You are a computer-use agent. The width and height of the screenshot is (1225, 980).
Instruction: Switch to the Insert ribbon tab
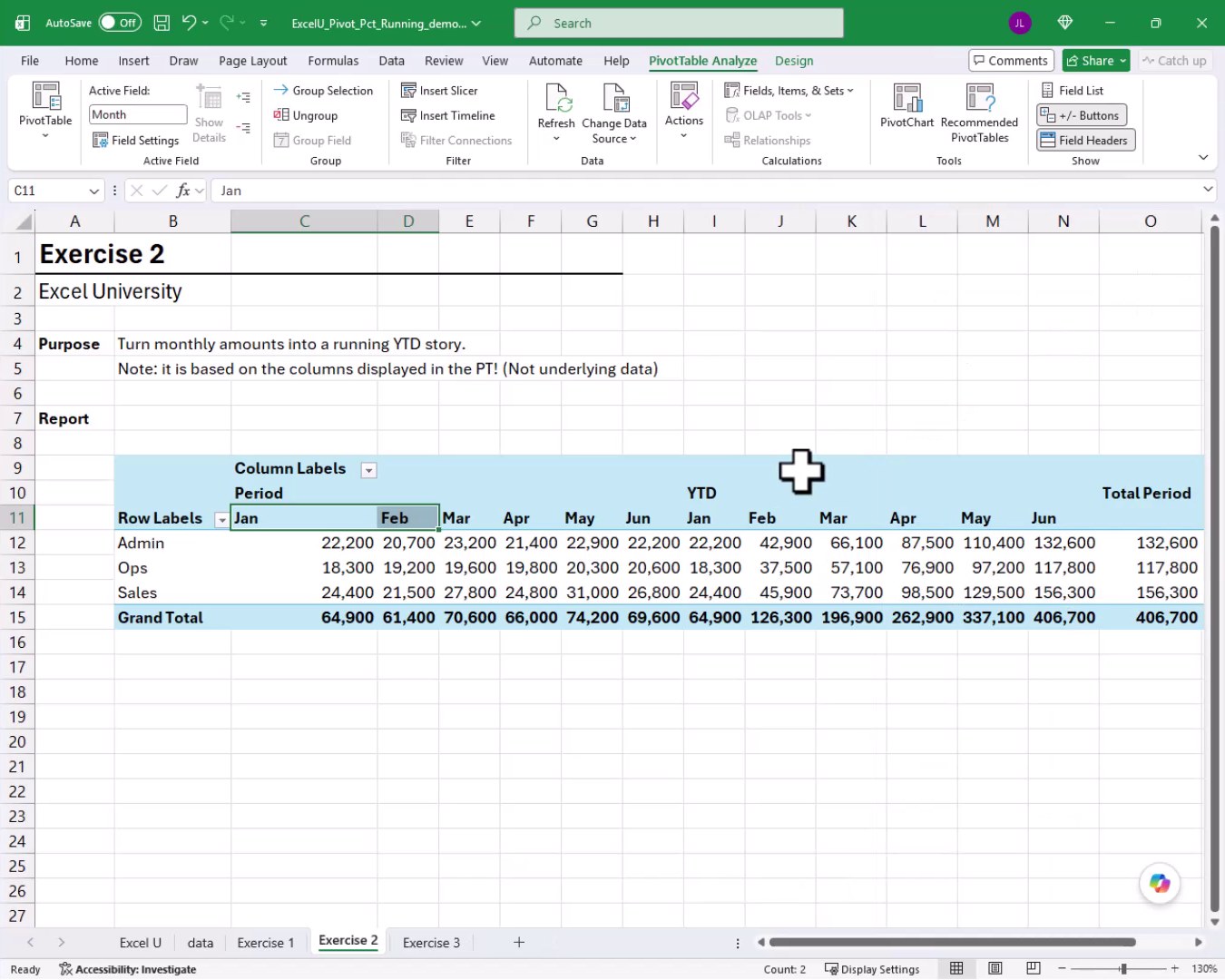click(133, 61)
